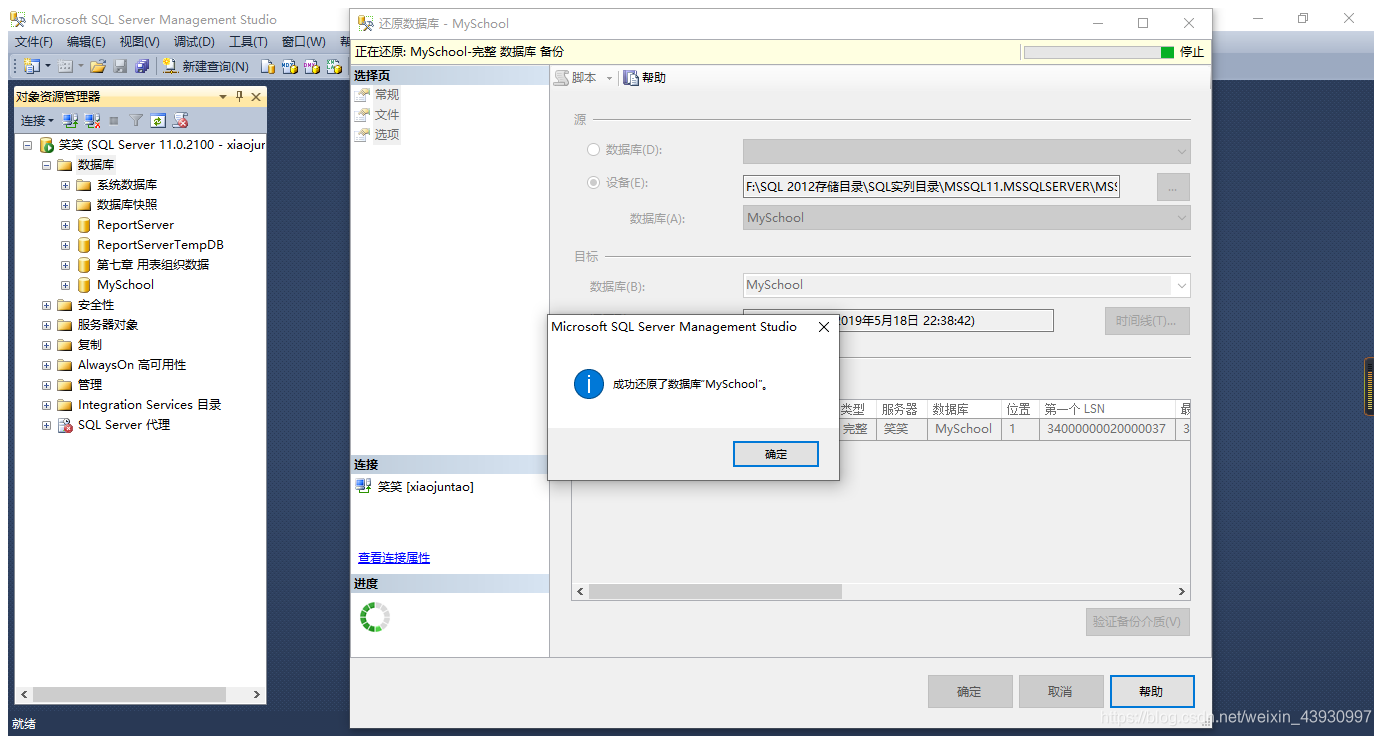Expand the MySchool database tree node
The image size is (1382, 736).
66,285
